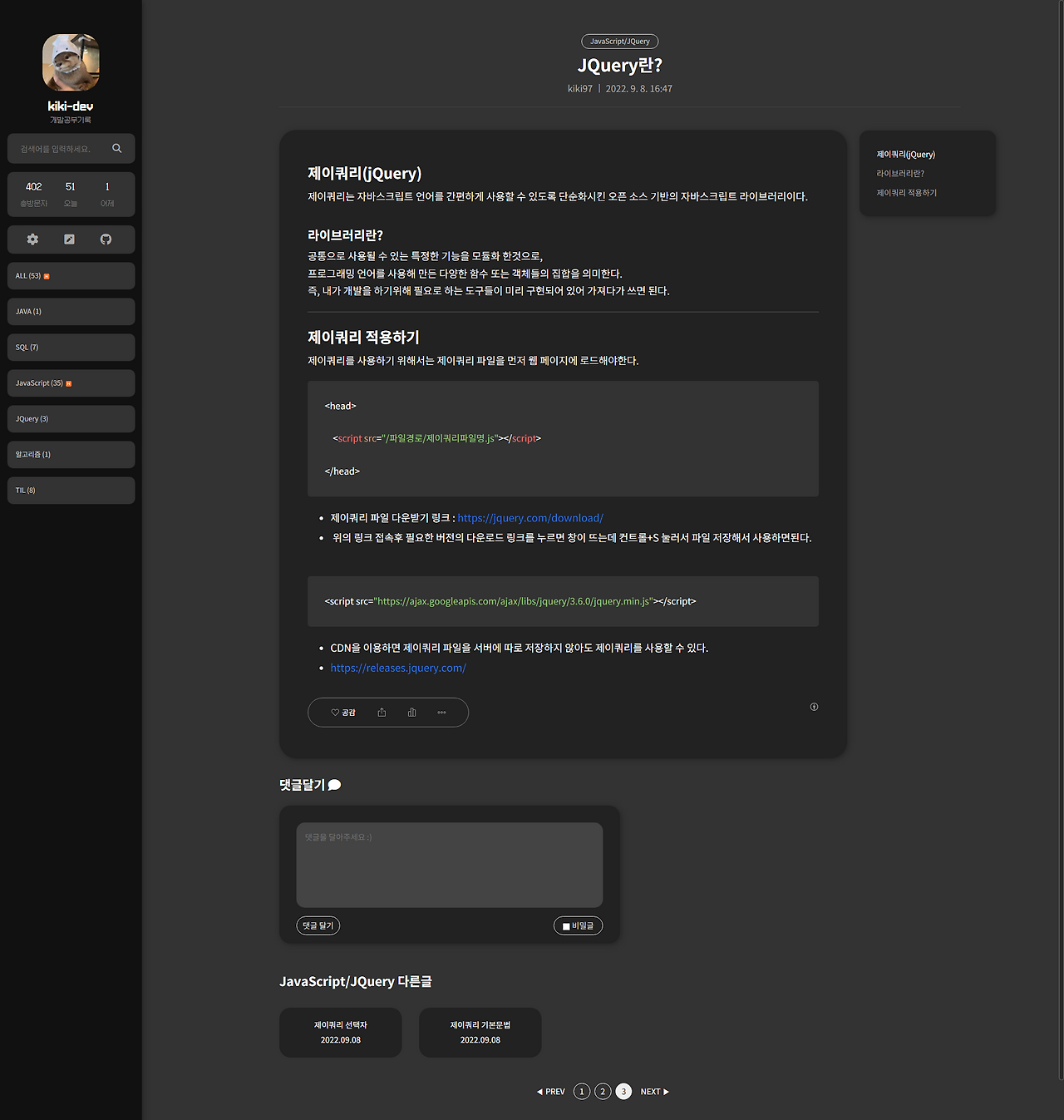Viewport: 1064px width, 1120px height.
Task: Click the info icon at post bottom right
Action: [814, 707]
